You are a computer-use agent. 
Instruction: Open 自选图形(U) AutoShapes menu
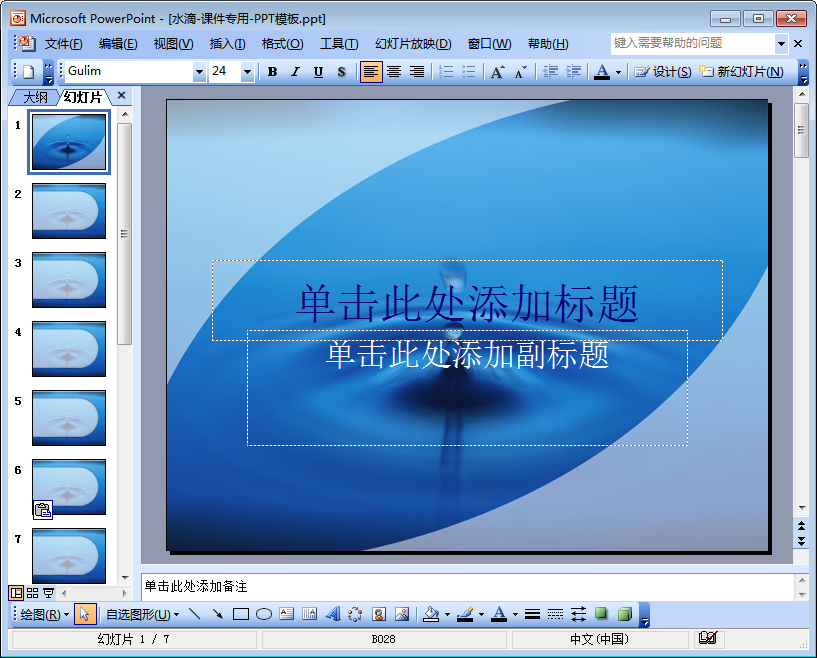point(142,615)
